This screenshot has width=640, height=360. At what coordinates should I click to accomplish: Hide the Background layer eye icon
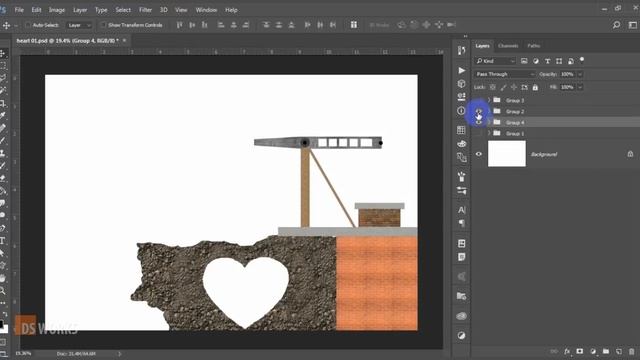click(x=479, y=154)
